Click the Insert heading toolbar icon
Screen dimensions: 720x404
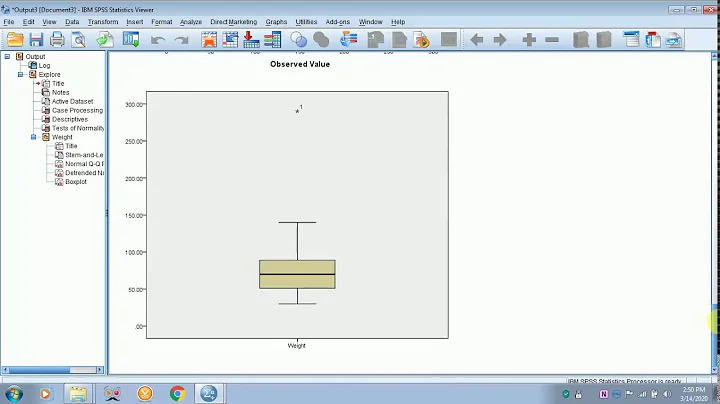click(631, 40)
